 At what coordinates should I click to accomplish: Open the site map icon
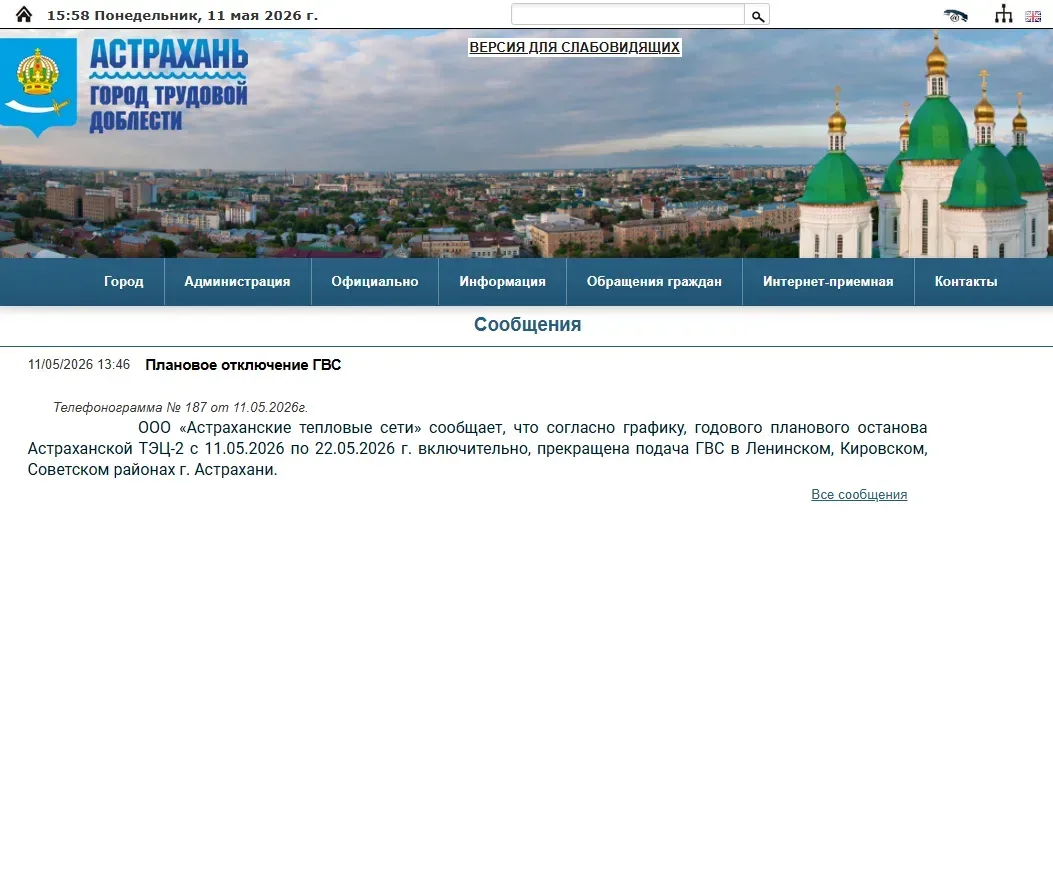point(1003,14)
